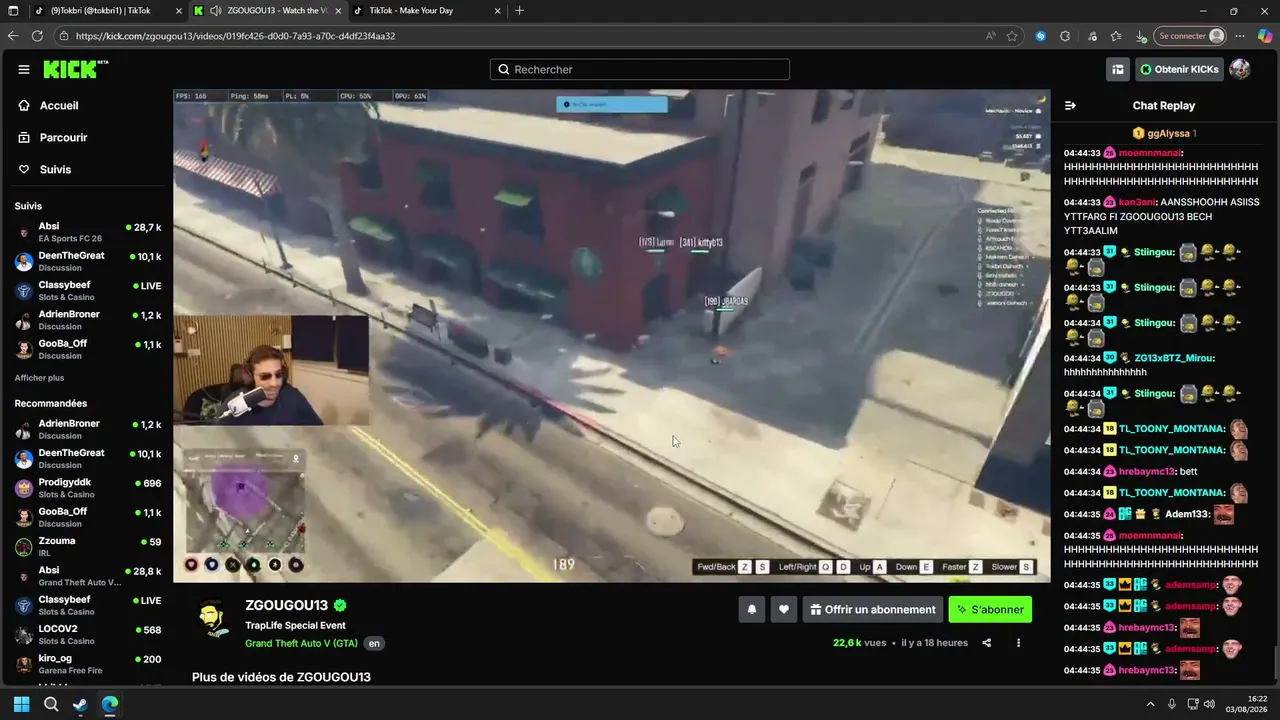Click the Obtenir KICKs button

(1179, 69)
